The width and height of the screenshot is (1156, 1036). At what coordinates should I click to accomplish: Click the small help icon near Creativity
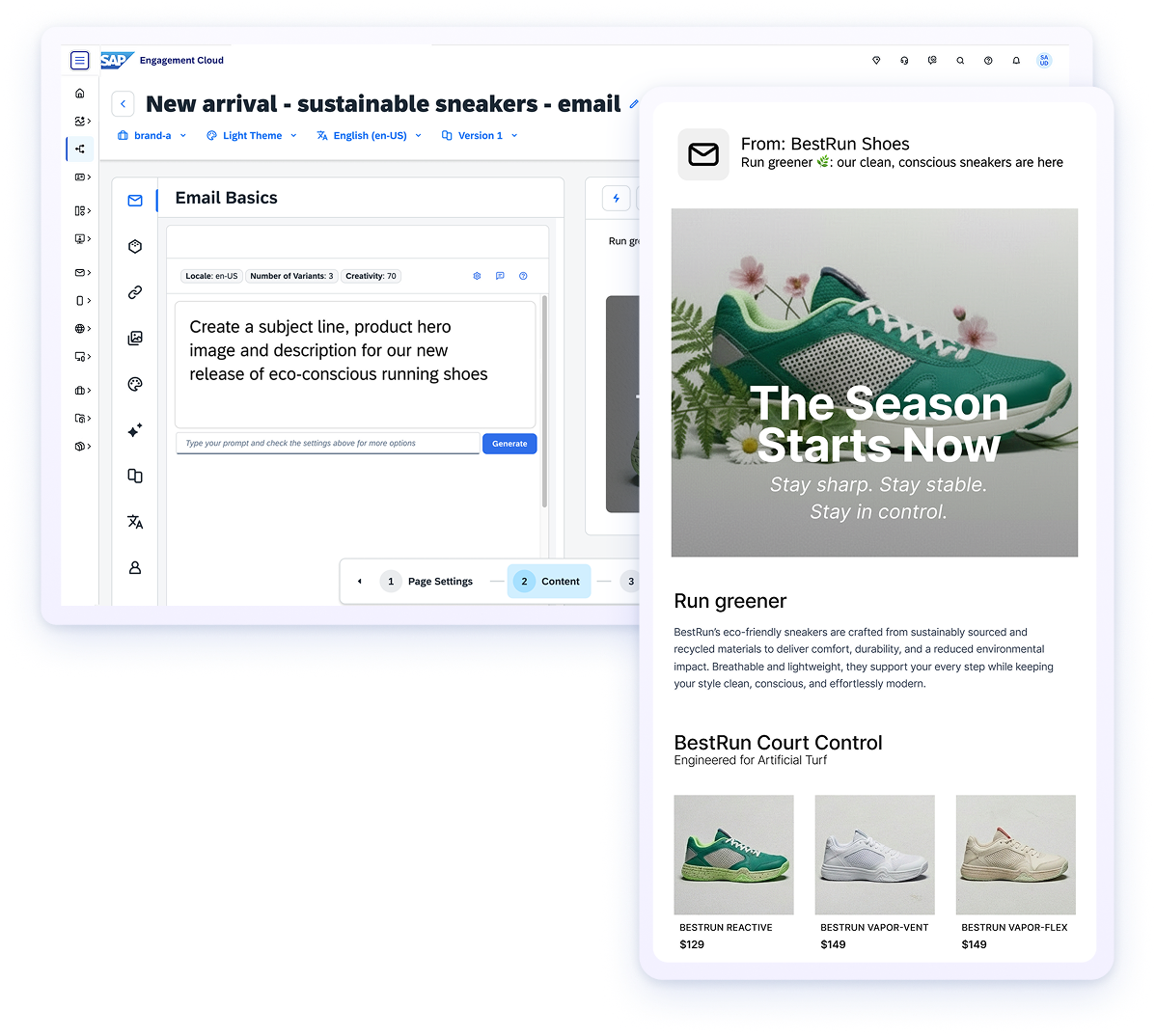(x=523, y=276)
